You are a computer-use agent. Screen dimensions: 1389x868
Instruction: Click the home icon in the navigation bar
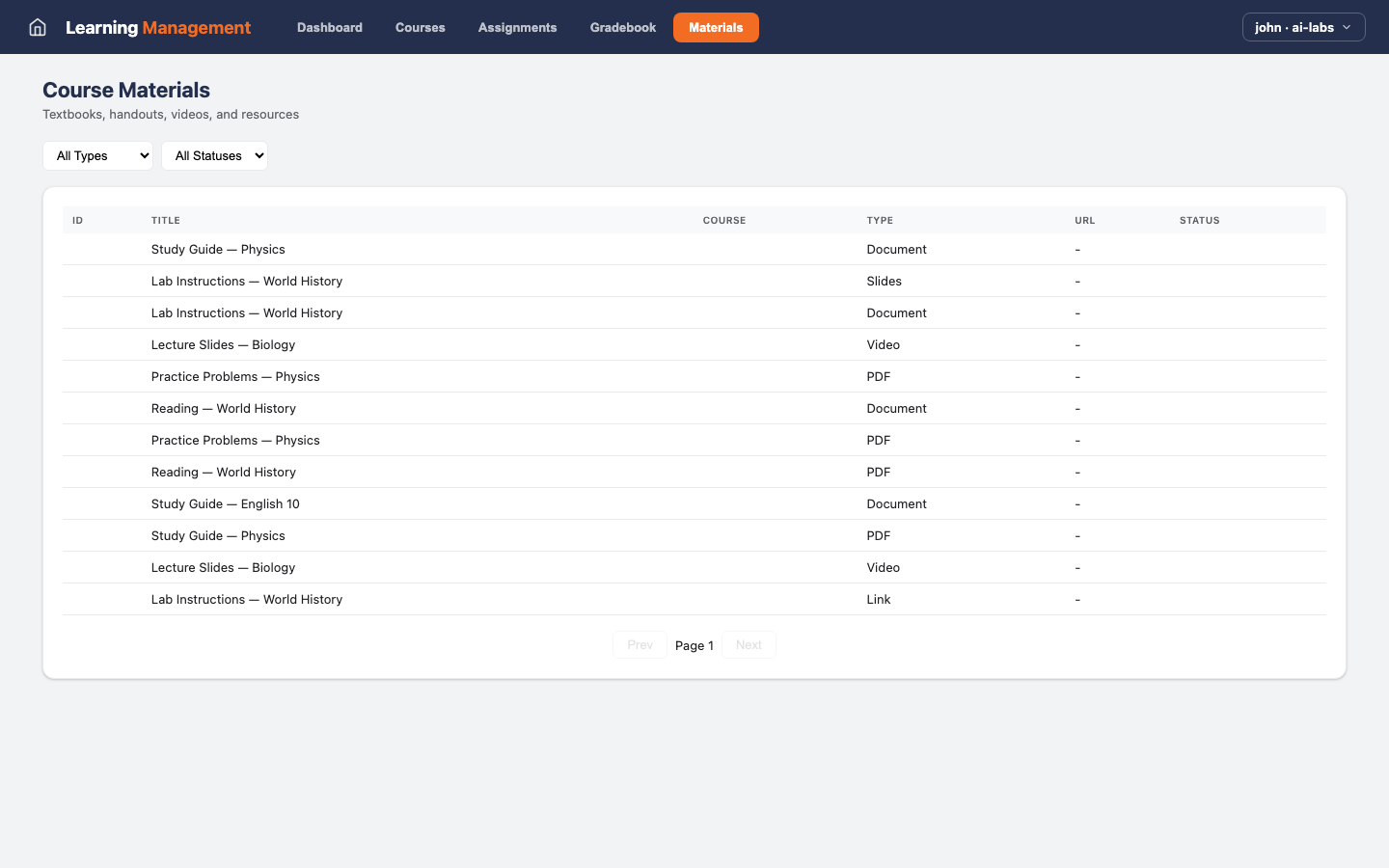coord(37,27)
